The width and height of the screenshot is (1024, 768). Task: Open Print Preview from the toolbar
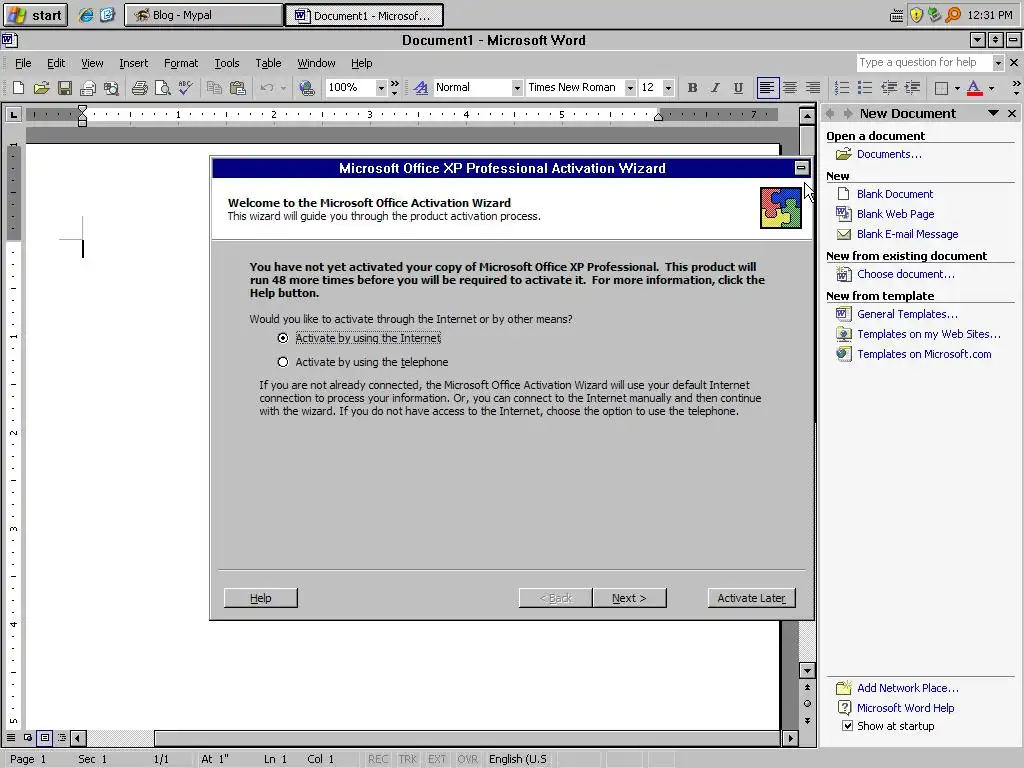tap(163, 88)
